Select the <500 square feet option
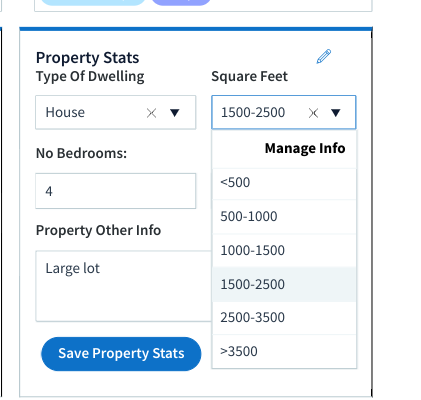This screenshot has width=421, height=400. pos(284,183)
